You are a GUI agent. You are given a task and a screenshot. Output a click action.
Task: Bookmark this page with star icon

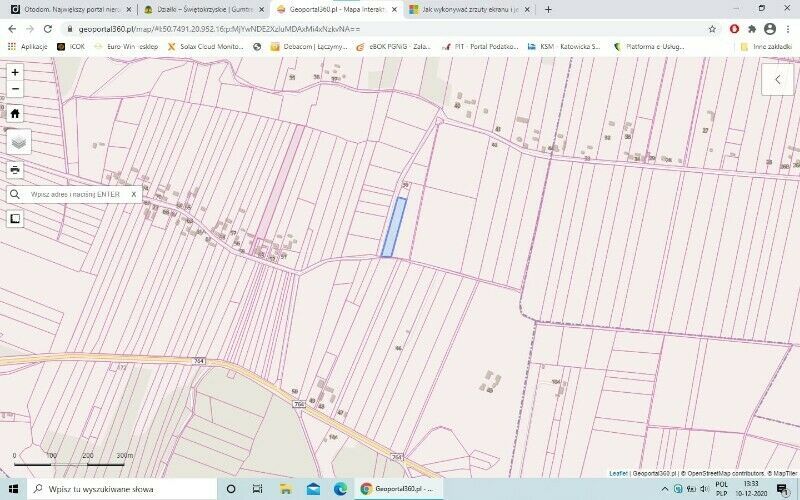(712, 29)
